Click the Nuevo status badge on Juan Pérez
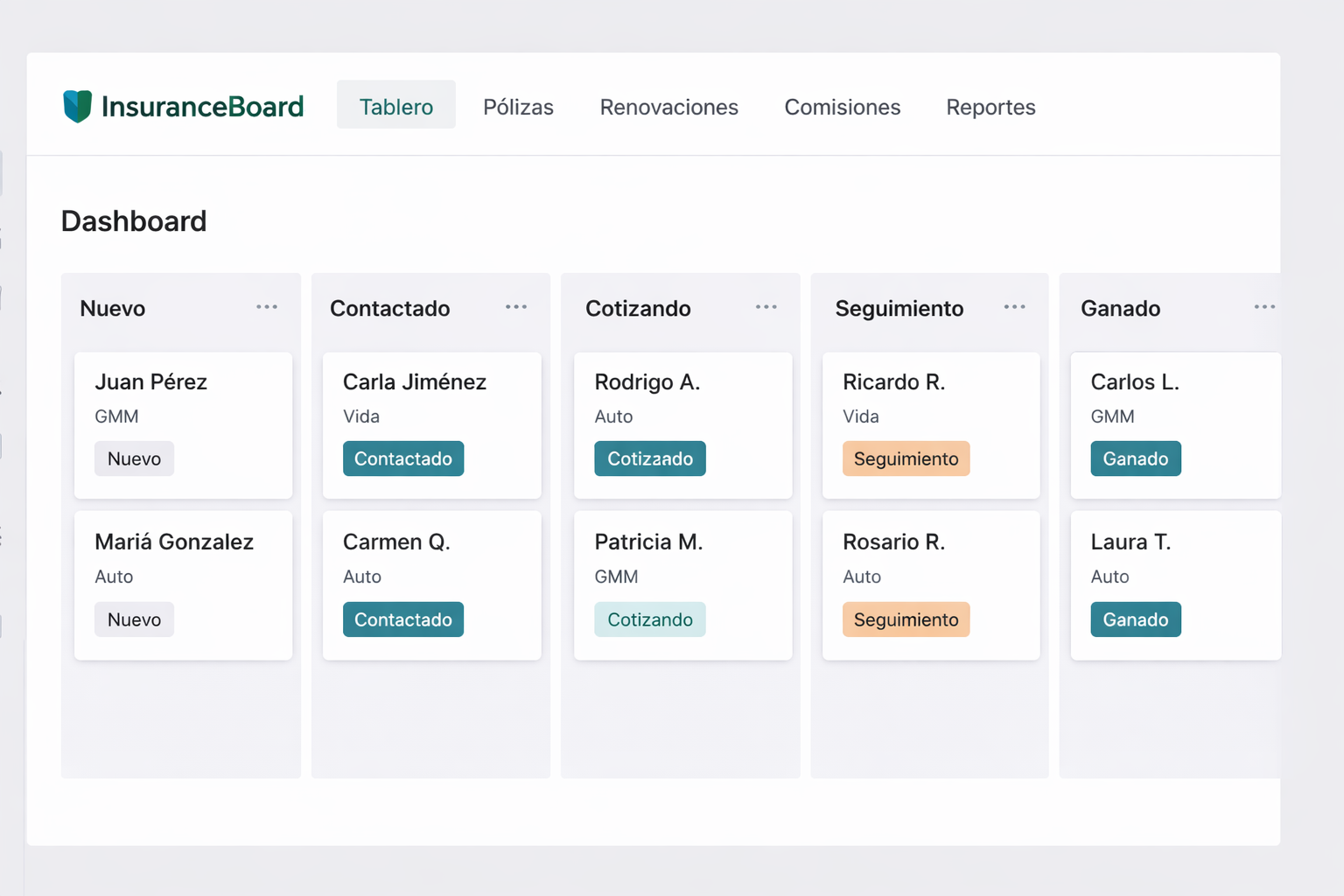This screenshot has width=1344, height=896. (x=134, y=458)
